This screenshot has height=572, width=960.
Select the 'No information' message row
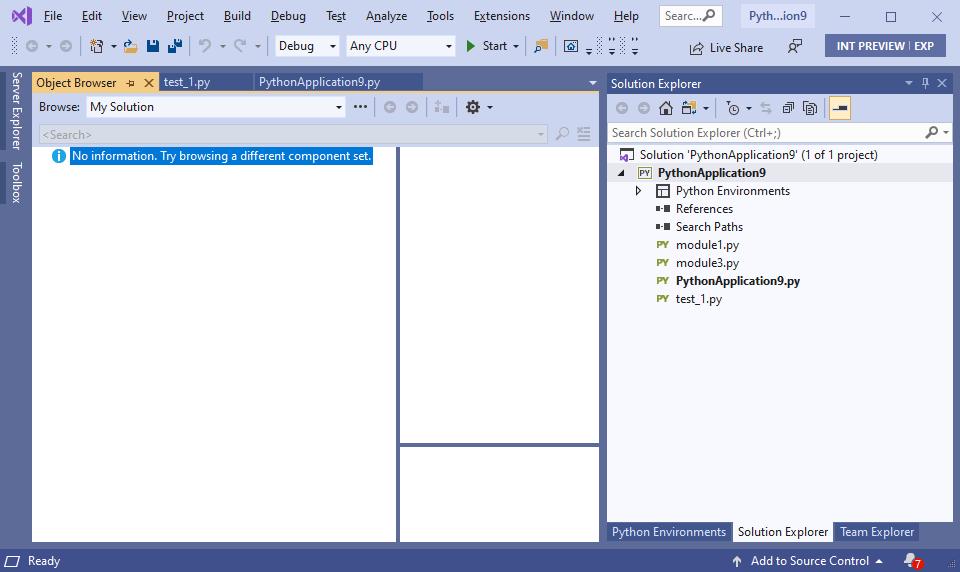pyautogui.click(x=221, y=156)
